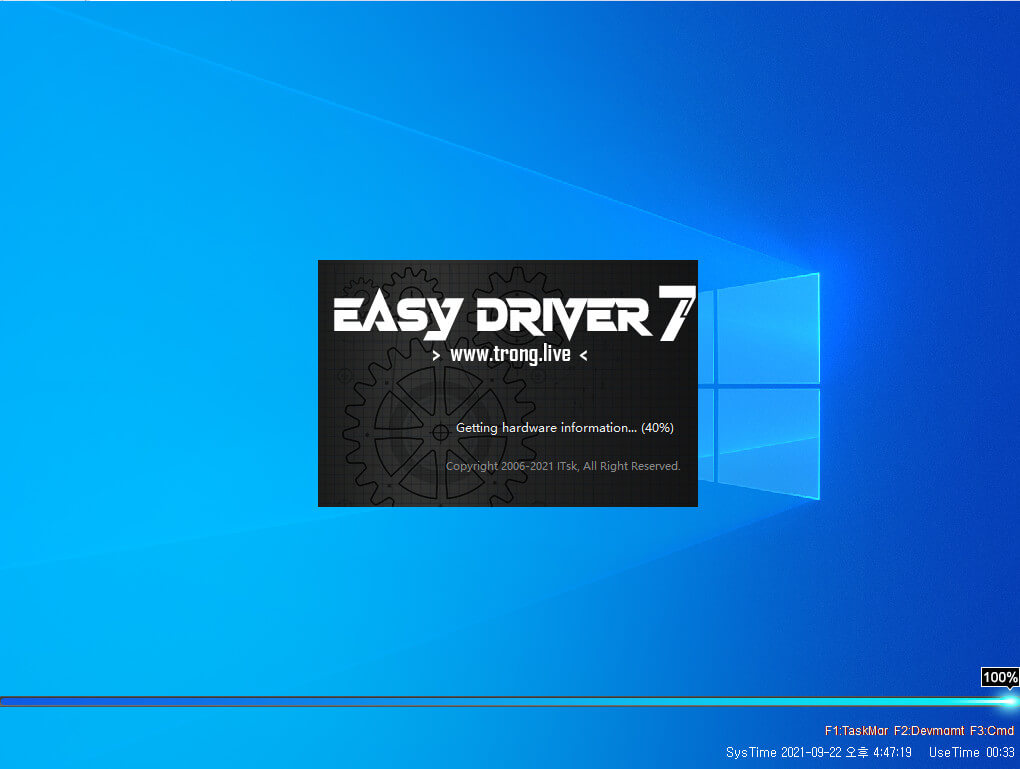Click the large 7 version numeral

coord(677,314)
